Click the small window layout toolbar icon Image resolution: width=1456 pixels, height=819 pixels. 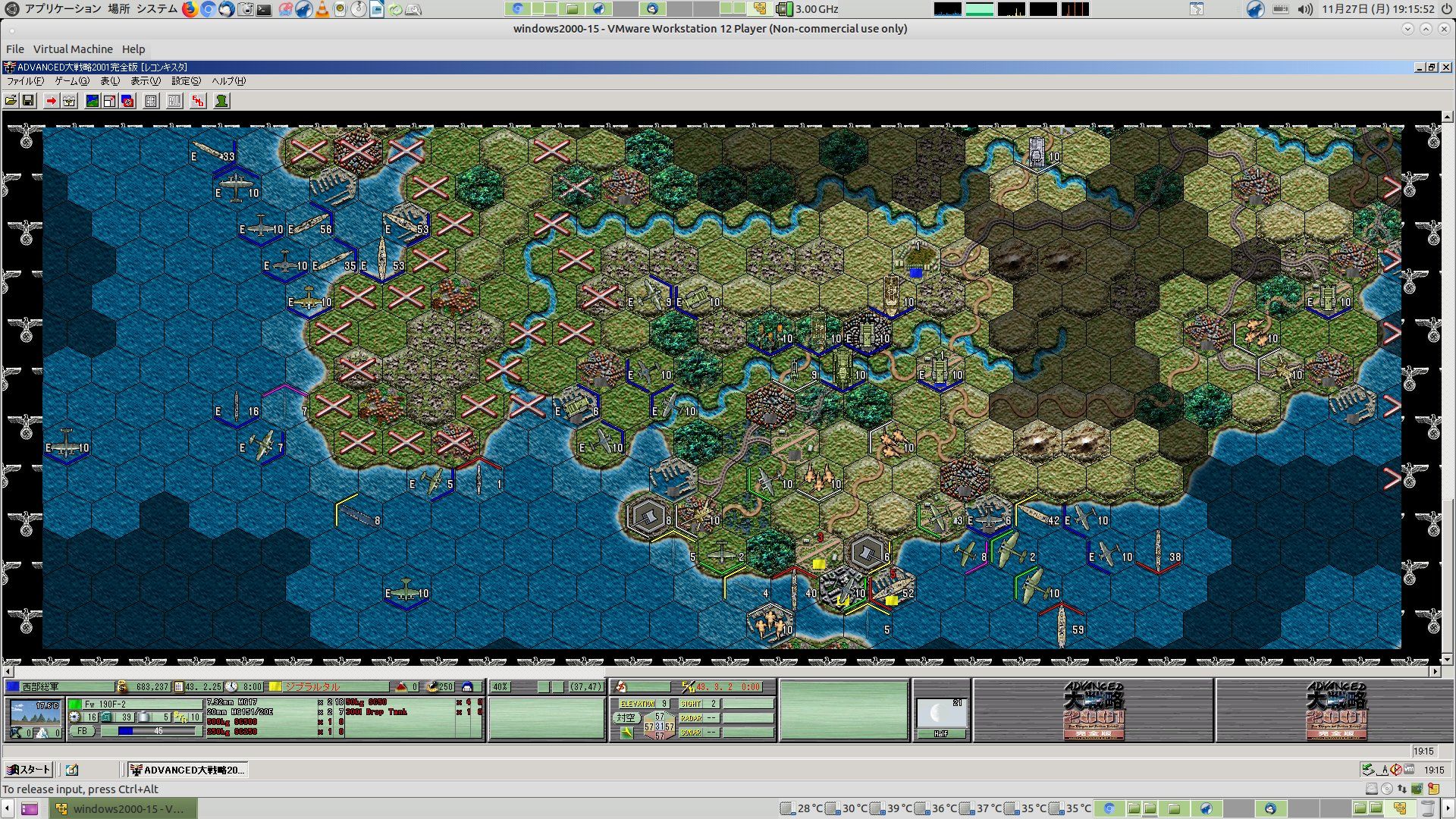[109, 101]
